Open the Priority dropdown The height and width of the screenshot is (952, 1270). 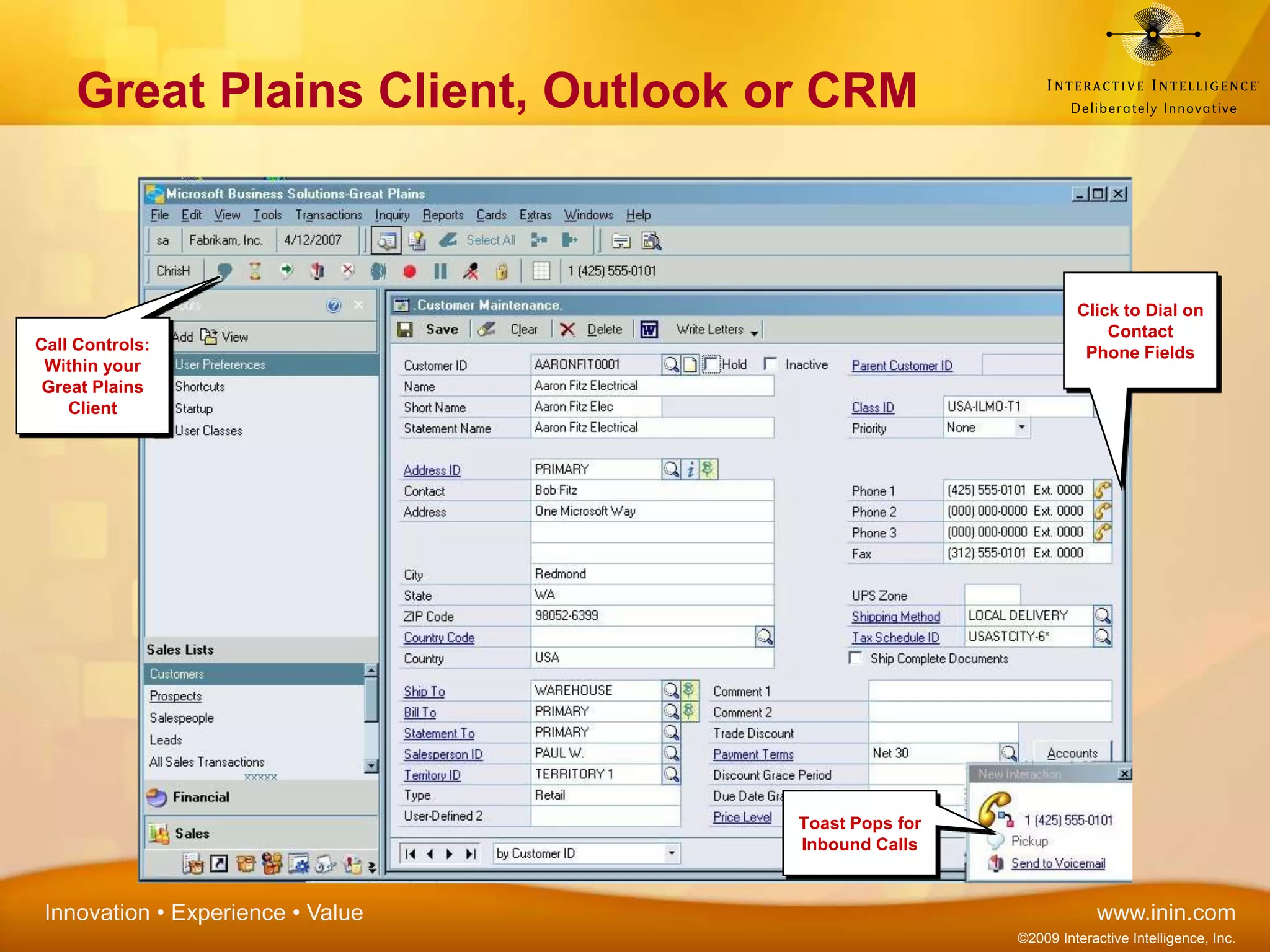pos(1021,427)
